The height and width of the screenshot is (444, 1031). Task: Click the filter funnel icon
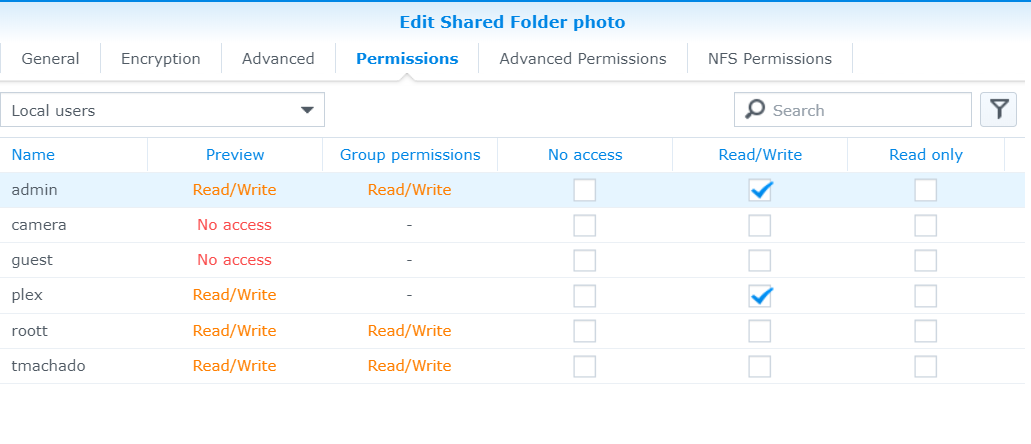pyautogui.click(x=998, y=110)
